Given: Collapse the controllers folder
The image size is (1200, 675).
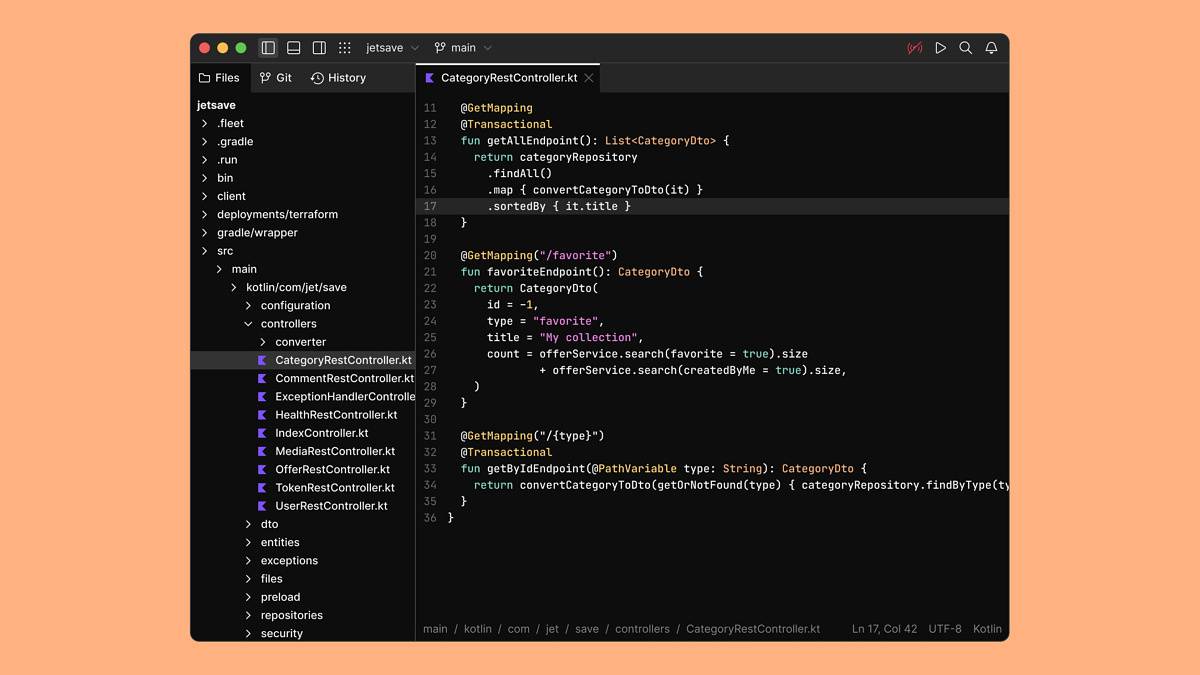Looking at the screenshot, I should coord(249,324).
